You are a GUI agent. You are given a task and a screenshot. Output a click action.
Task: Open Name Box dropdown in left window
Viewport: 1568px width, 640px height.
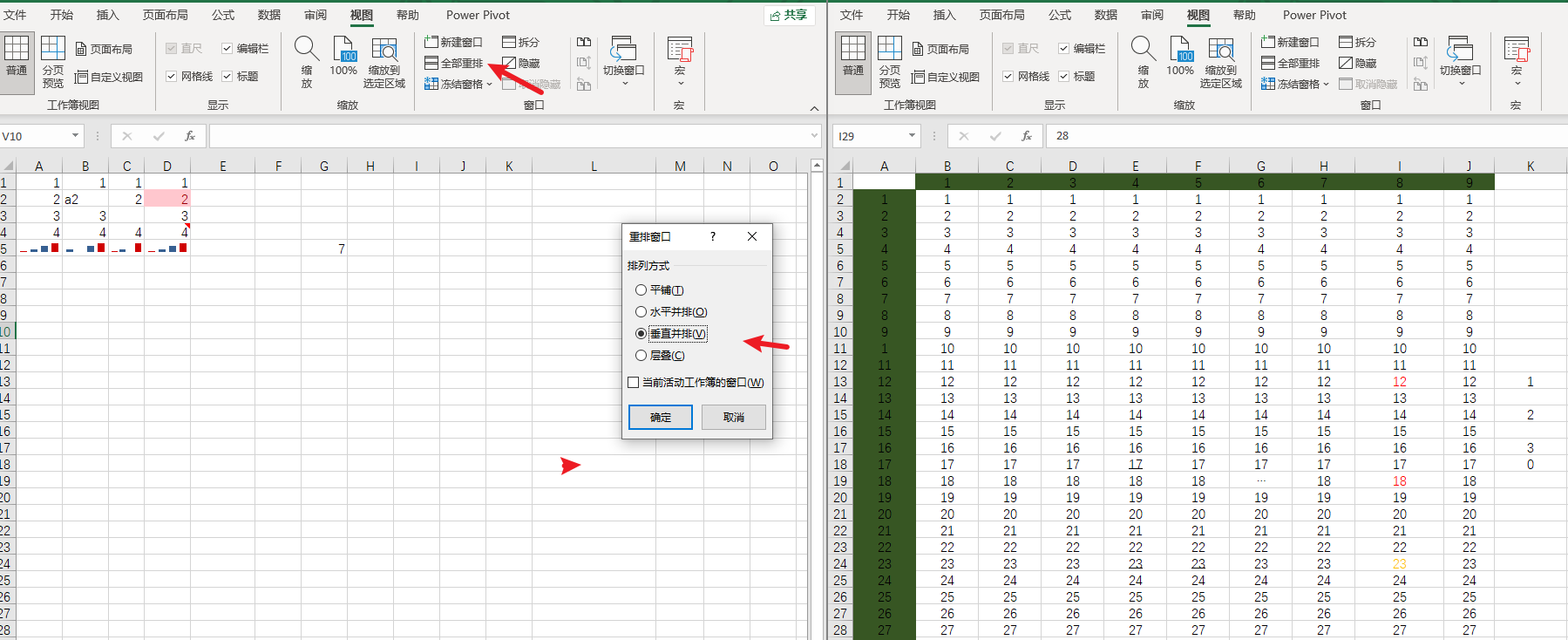pyautogui.click(x=76, y=136)
